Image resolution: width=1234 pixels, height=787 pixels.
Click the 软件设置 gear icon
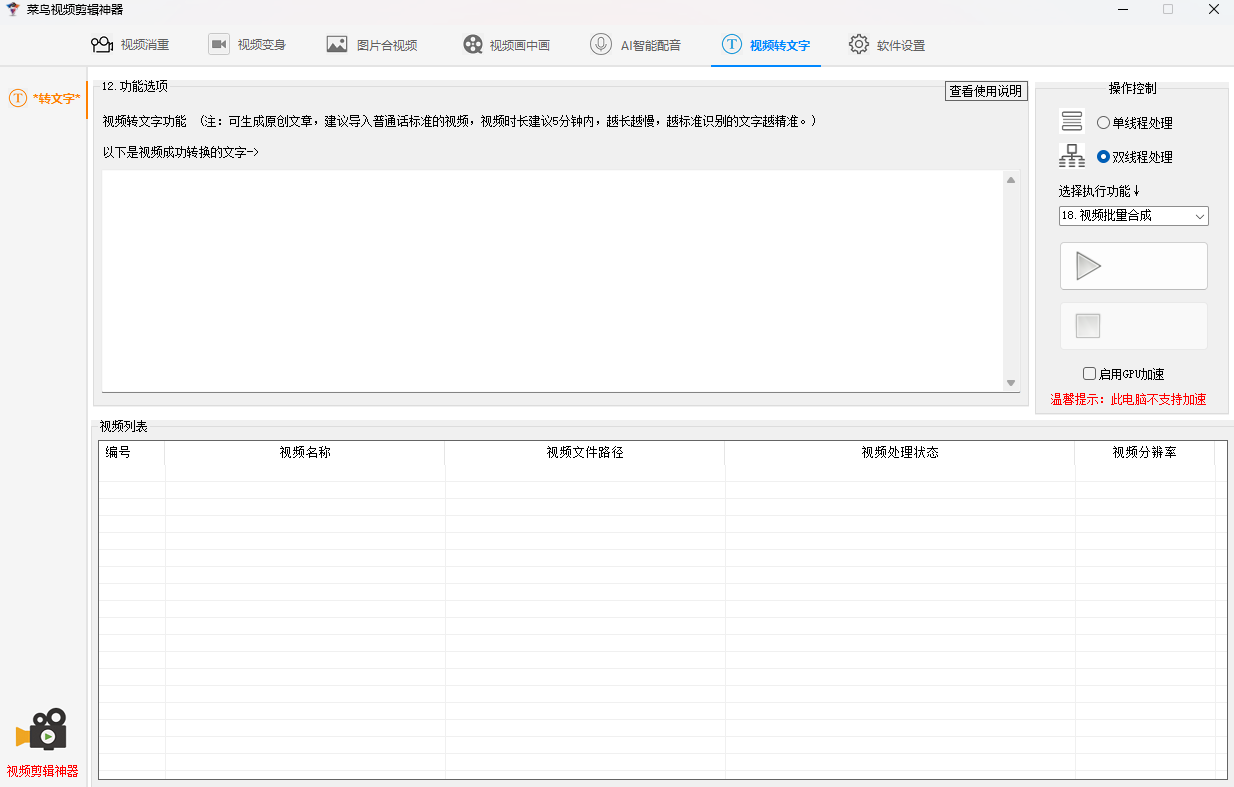[x=858, y=45]
